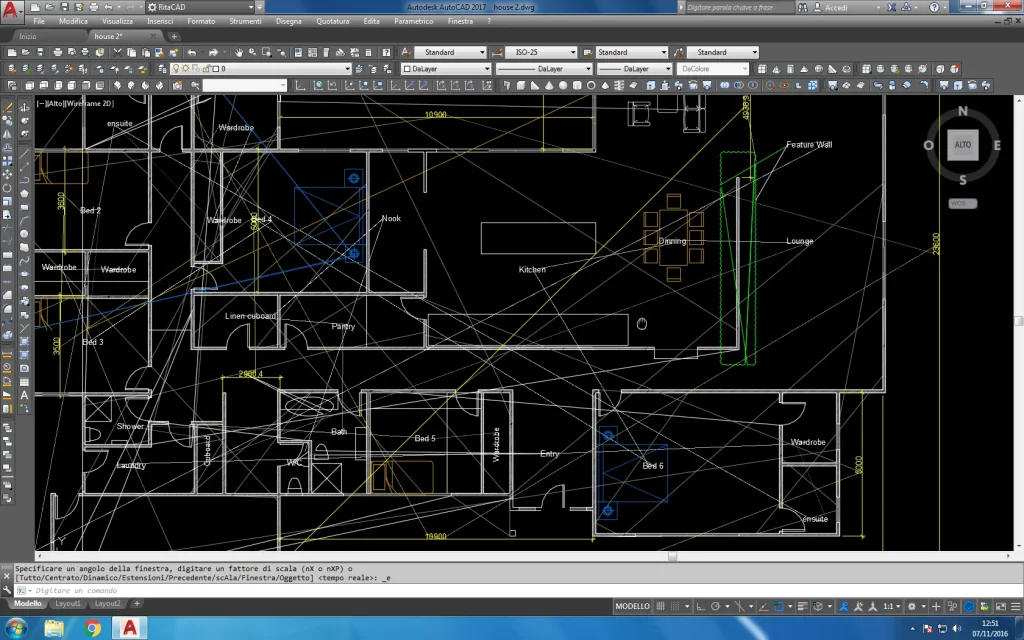
Task: Open the DaLayer color dropdown
Action: (487, 68)
